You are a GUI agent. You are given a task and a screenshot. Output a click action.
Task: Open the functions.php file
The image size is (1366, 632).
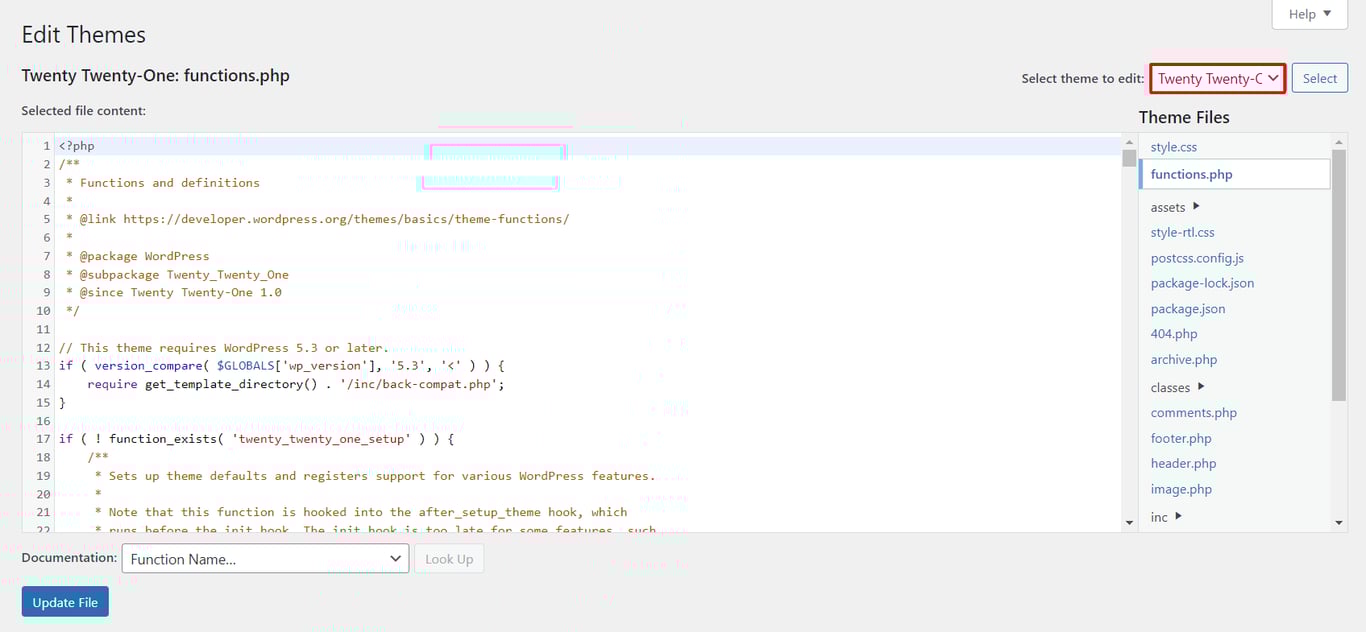[1190, 173]
